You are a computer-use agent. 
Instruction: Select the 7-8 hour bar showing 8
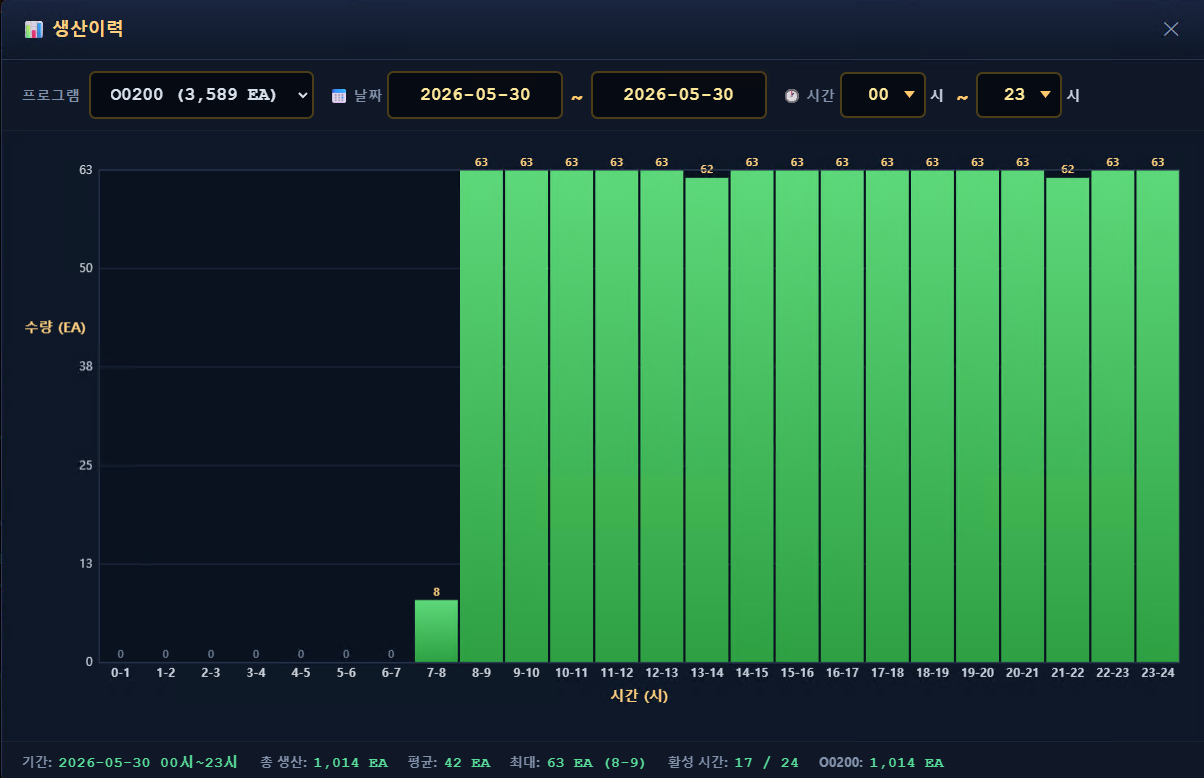pyautogui.click(x=436, y=630)
